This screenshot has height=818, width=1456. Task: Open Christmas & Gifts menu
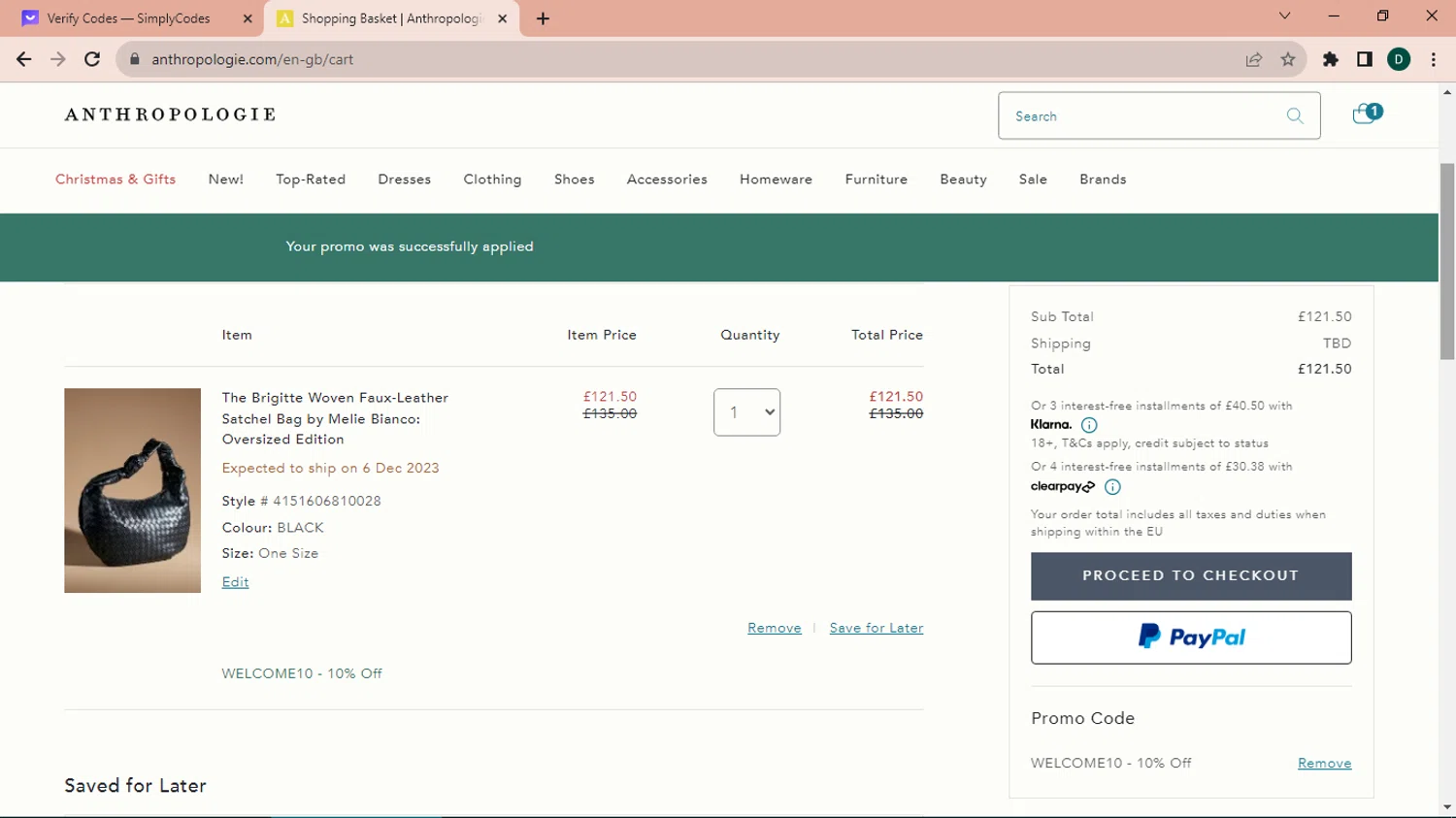click(x=116, y=180)
